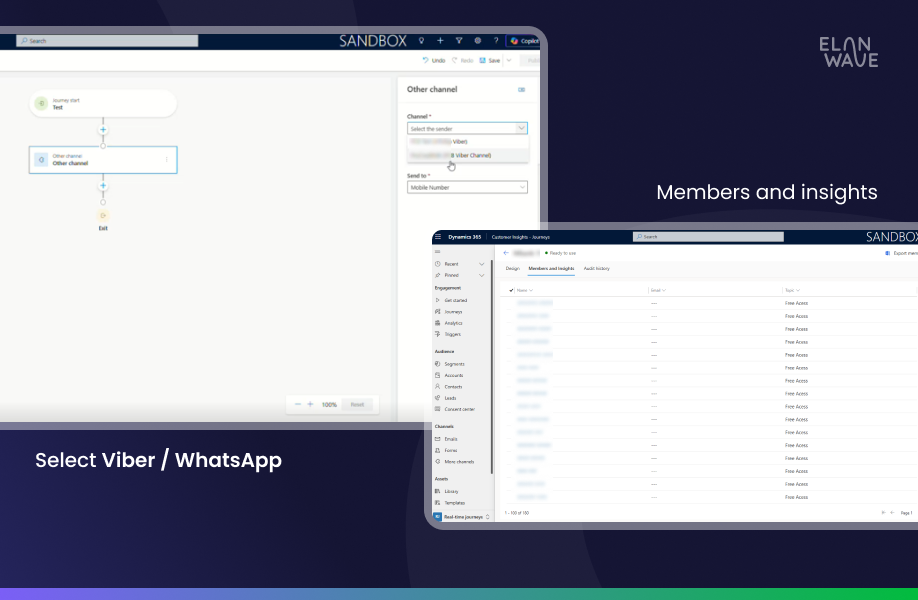Screen dimensions: 918x600
Task: Add step below Journey start tile
Action: 103,130
